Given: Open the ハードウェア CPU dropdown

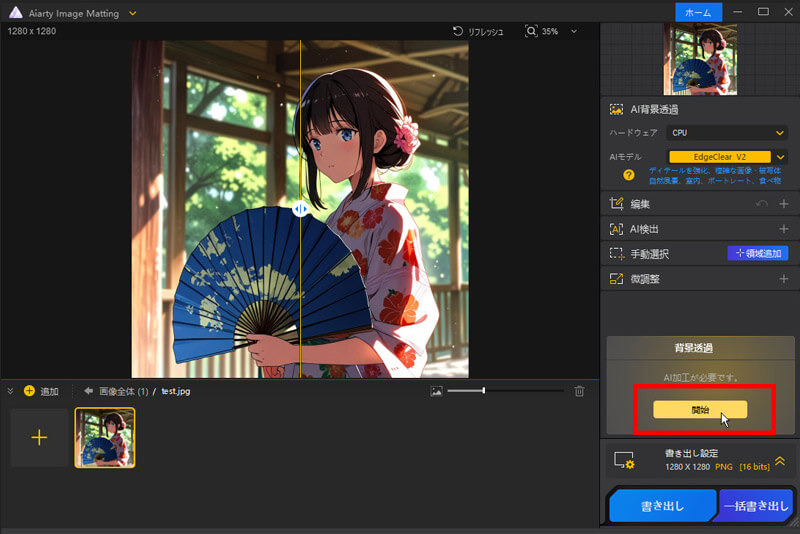Looking at the screenshot, I should tap(727, 133).
